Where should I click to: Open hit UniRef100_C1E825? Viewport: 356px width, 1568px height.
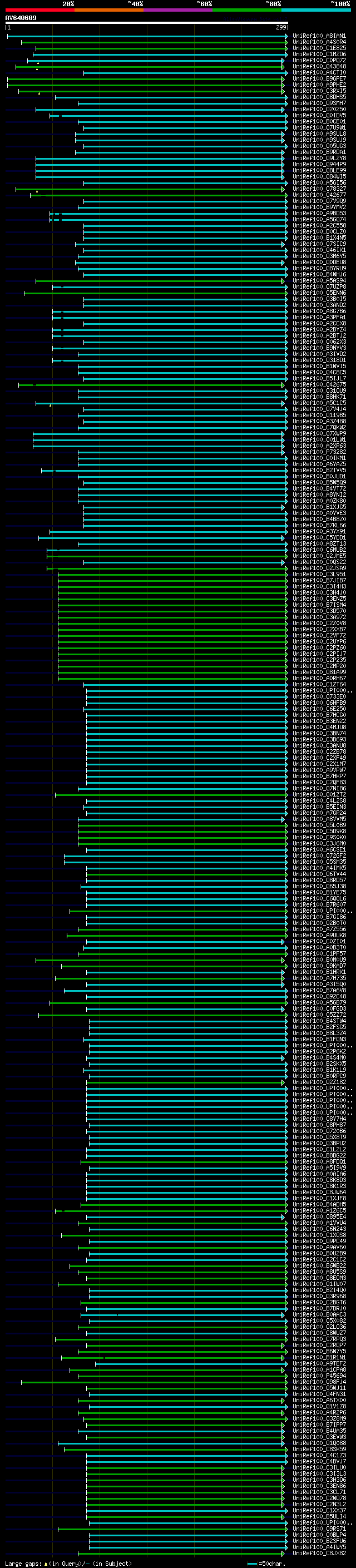(x=319, y=48)
